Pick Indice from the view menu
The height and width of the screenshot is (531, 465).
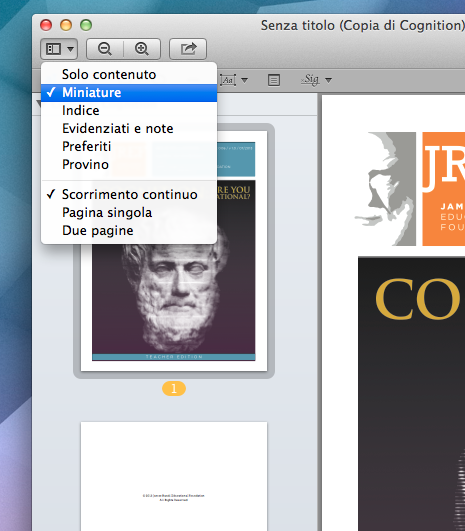click(x=129, y=110)
